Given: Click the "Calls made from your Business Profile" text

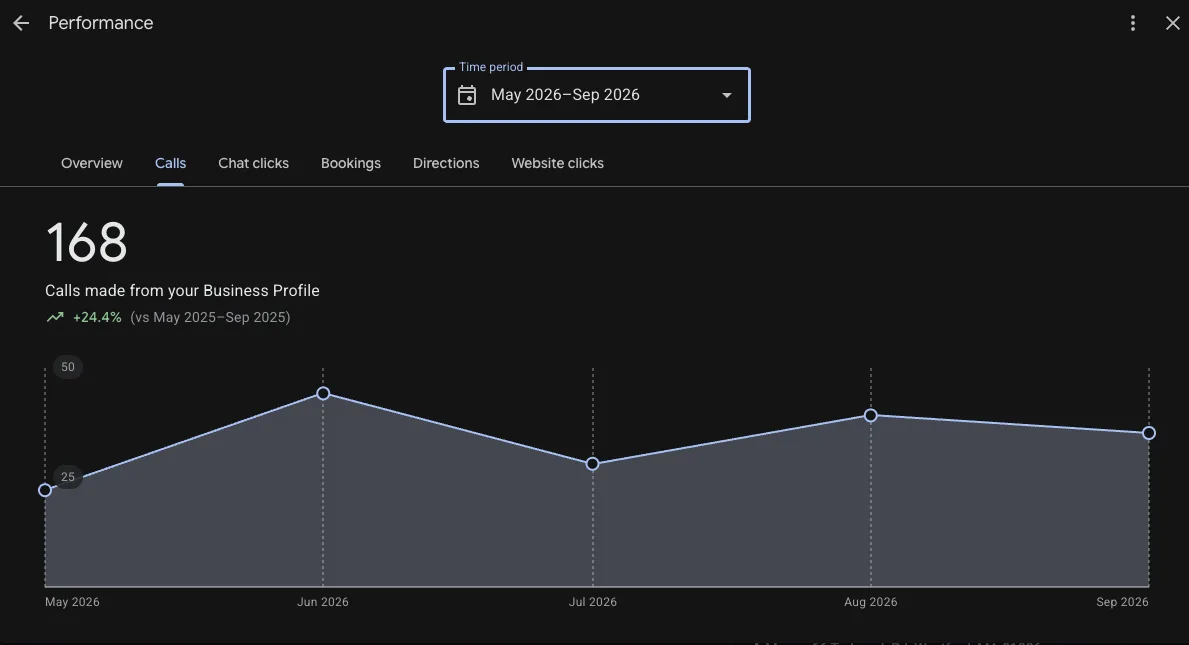Looking at the screenshot, I should [182, 291].
